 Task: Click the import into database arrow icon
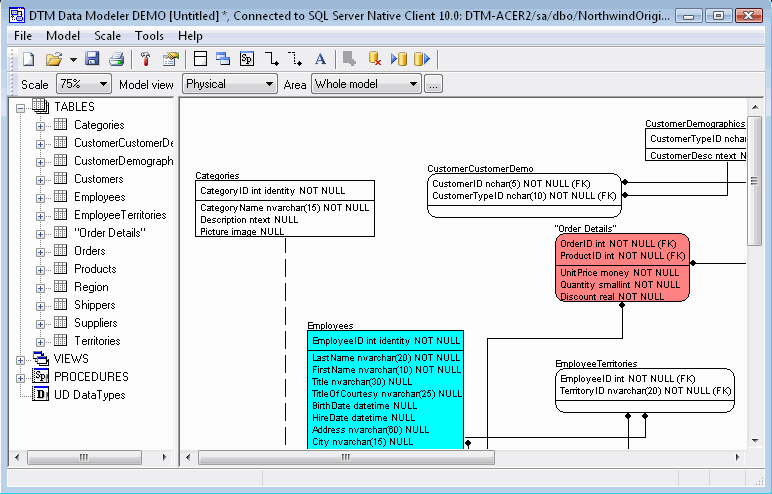[x=398, y=59]
